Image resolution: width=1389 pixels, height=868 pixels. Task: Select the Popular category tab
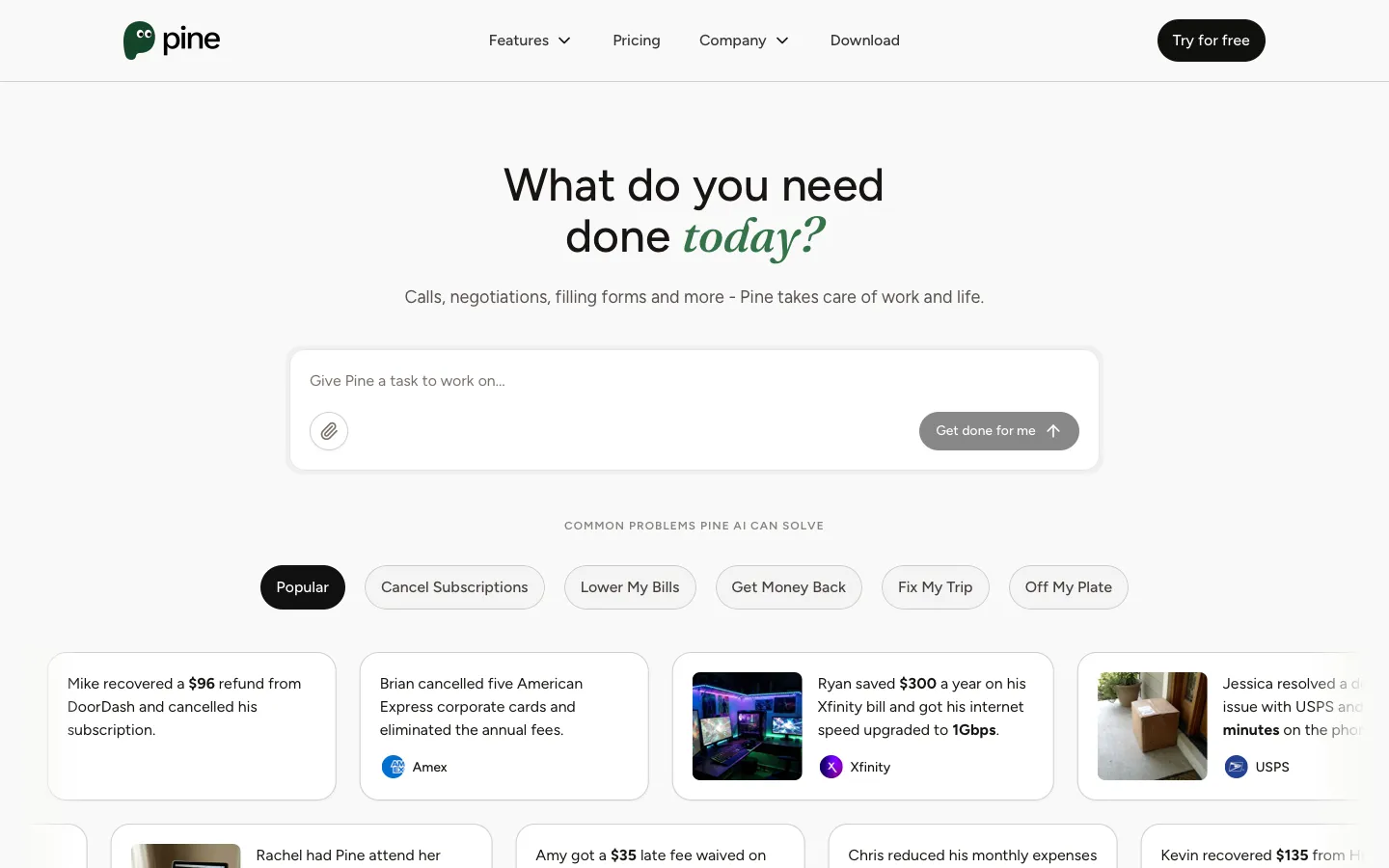point(303,587)
